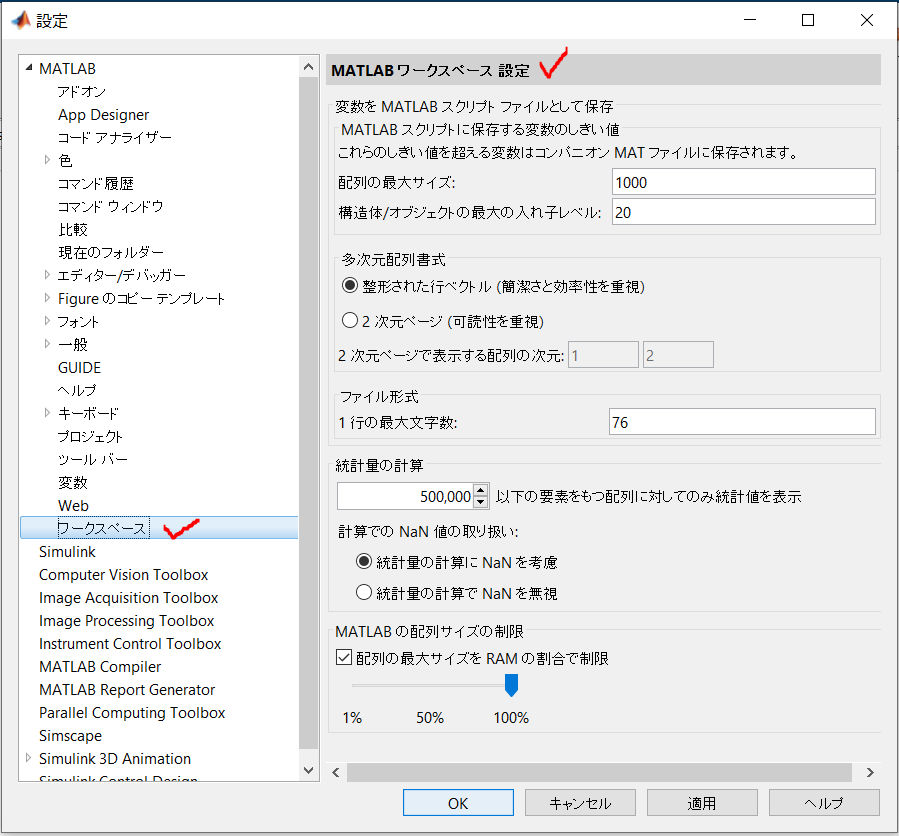
Task: Choose 統計量の計算で NaN を無視
Action: point(364,592)
